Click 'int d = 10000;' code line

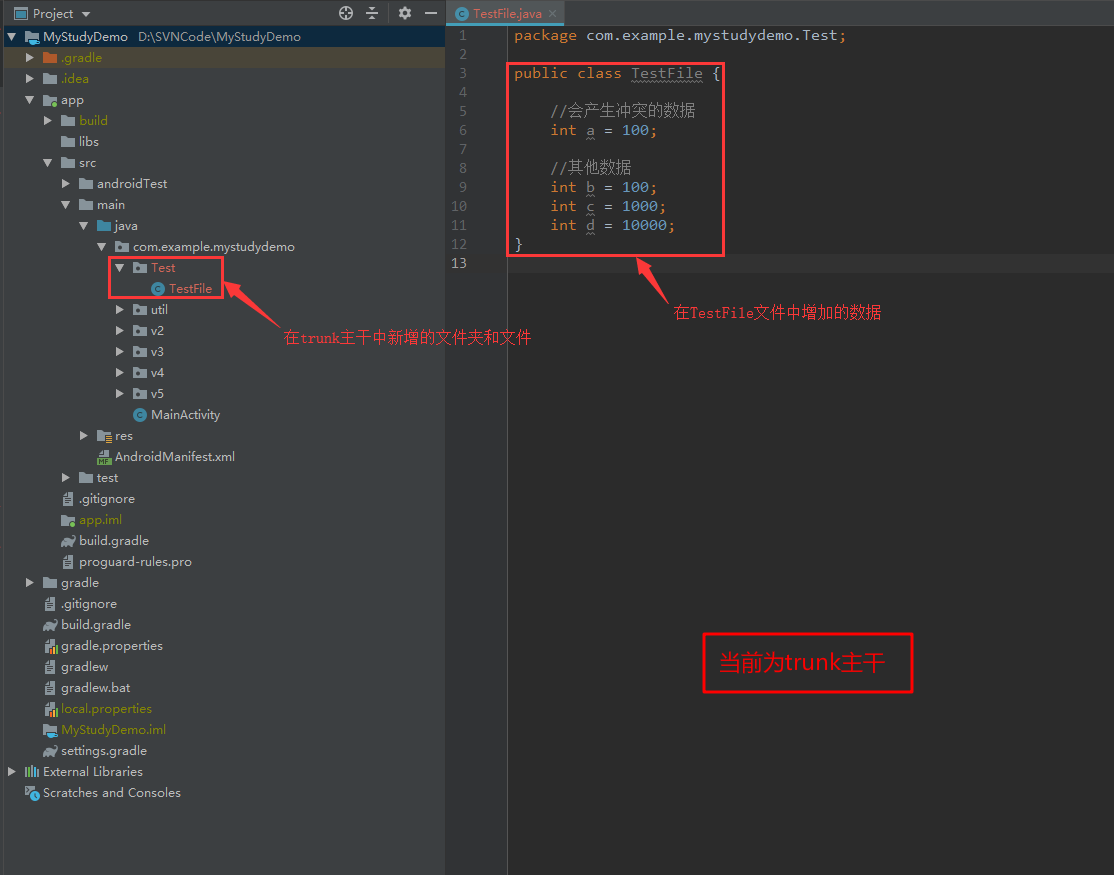pyautogui.click(x=612, y=225)
